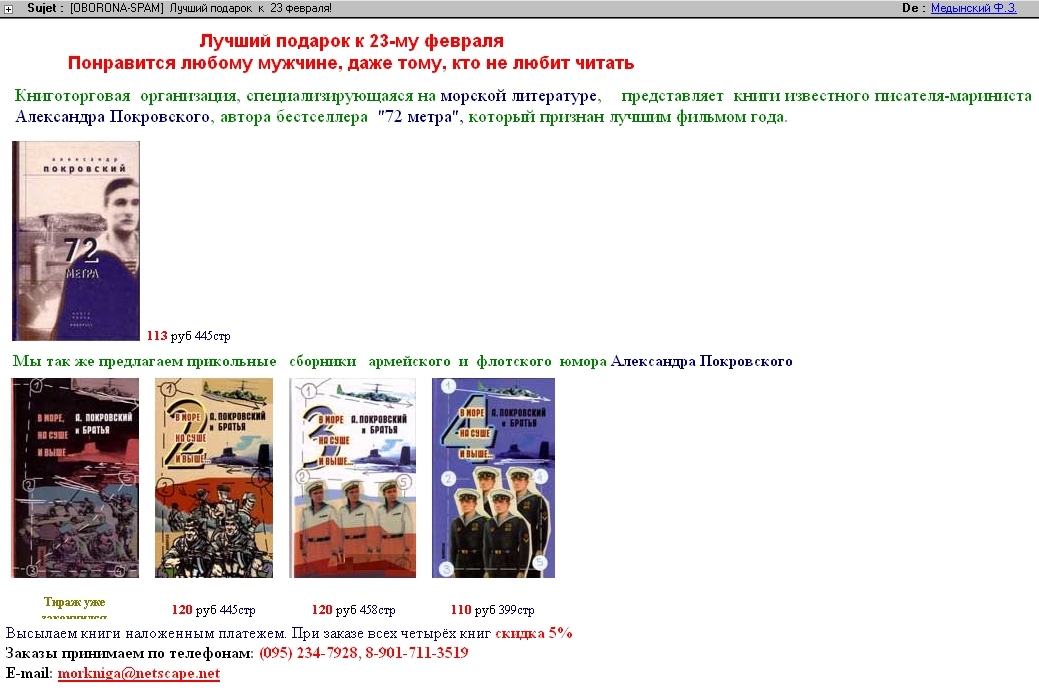Screen dimensions: 1039x691
Task: Open the 72 метра book cover image
Action: pos(76,240)
